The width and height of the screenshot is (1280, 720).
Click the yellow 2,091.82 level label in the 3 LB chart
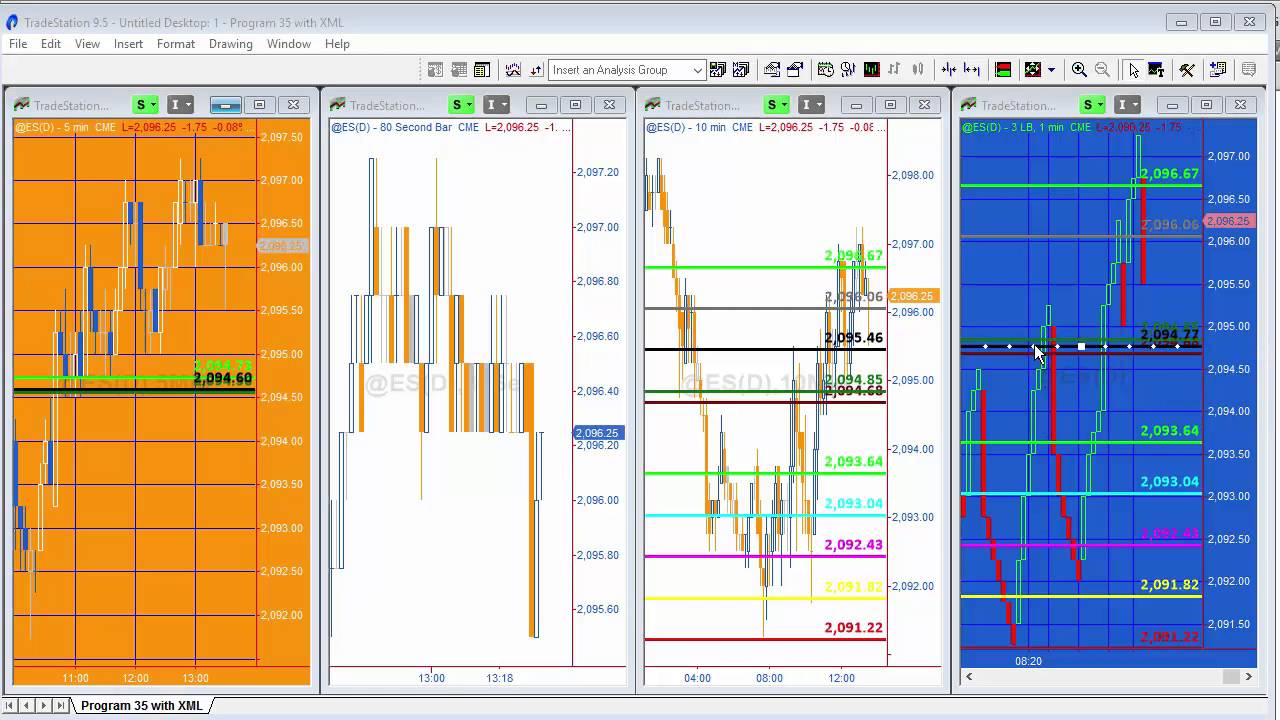1170,585
